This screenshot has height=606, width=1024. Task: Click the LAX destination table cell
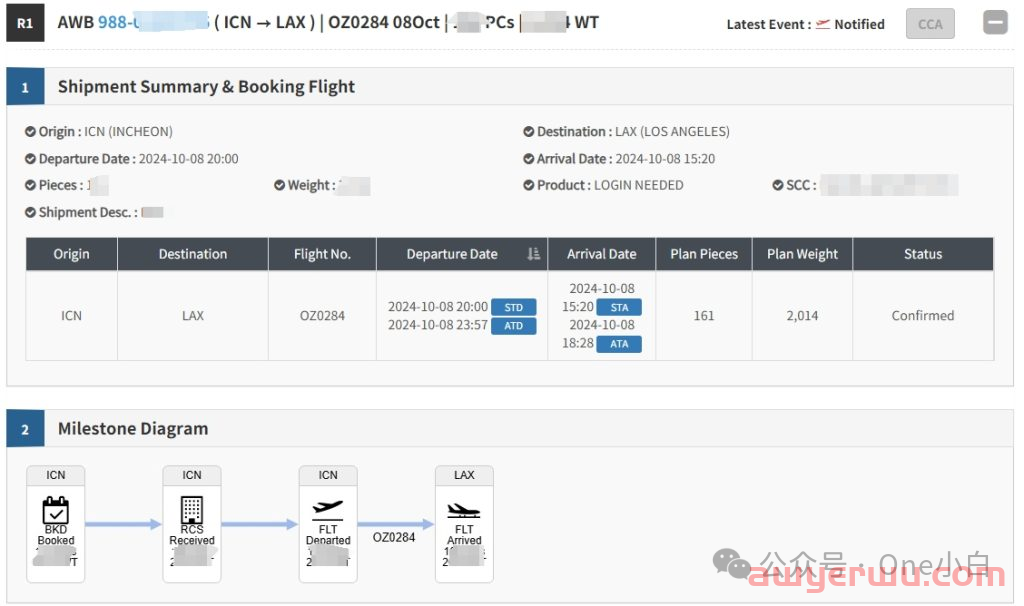click(193, 315)
